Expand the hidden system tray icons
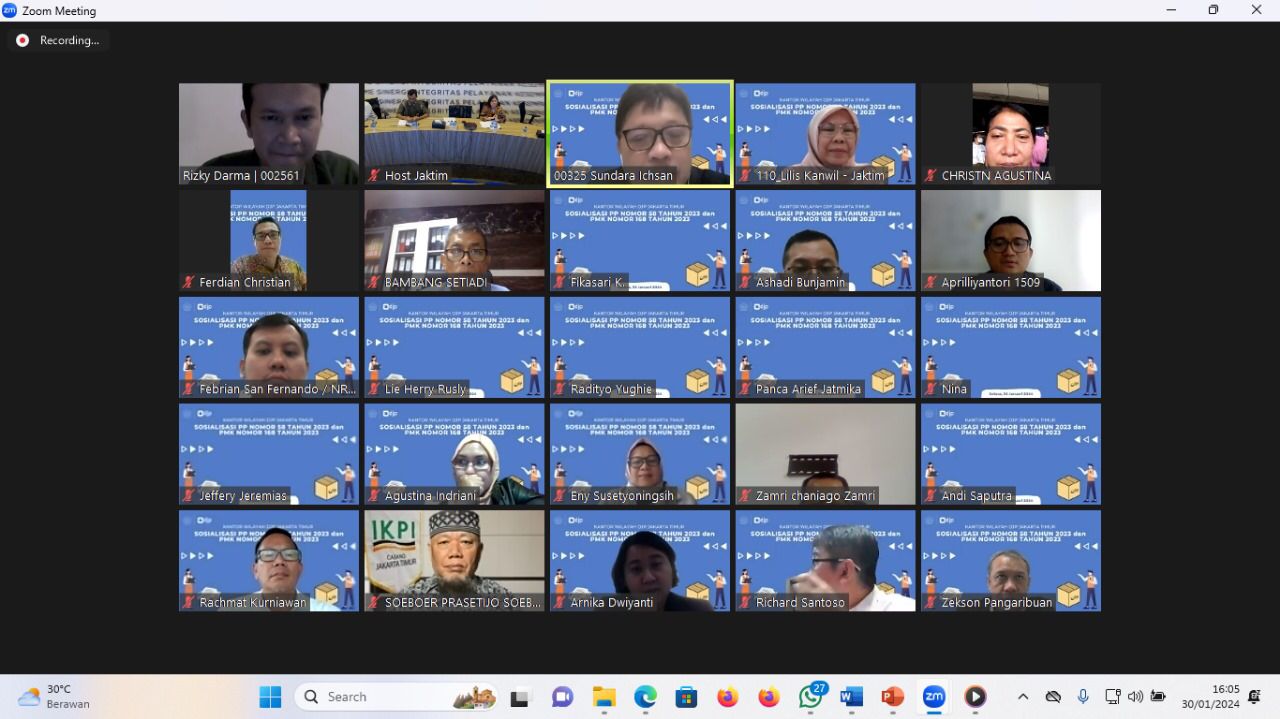Image resolution: width=1280 pixels, height=719 pixels. click(x=1022, y=697)
